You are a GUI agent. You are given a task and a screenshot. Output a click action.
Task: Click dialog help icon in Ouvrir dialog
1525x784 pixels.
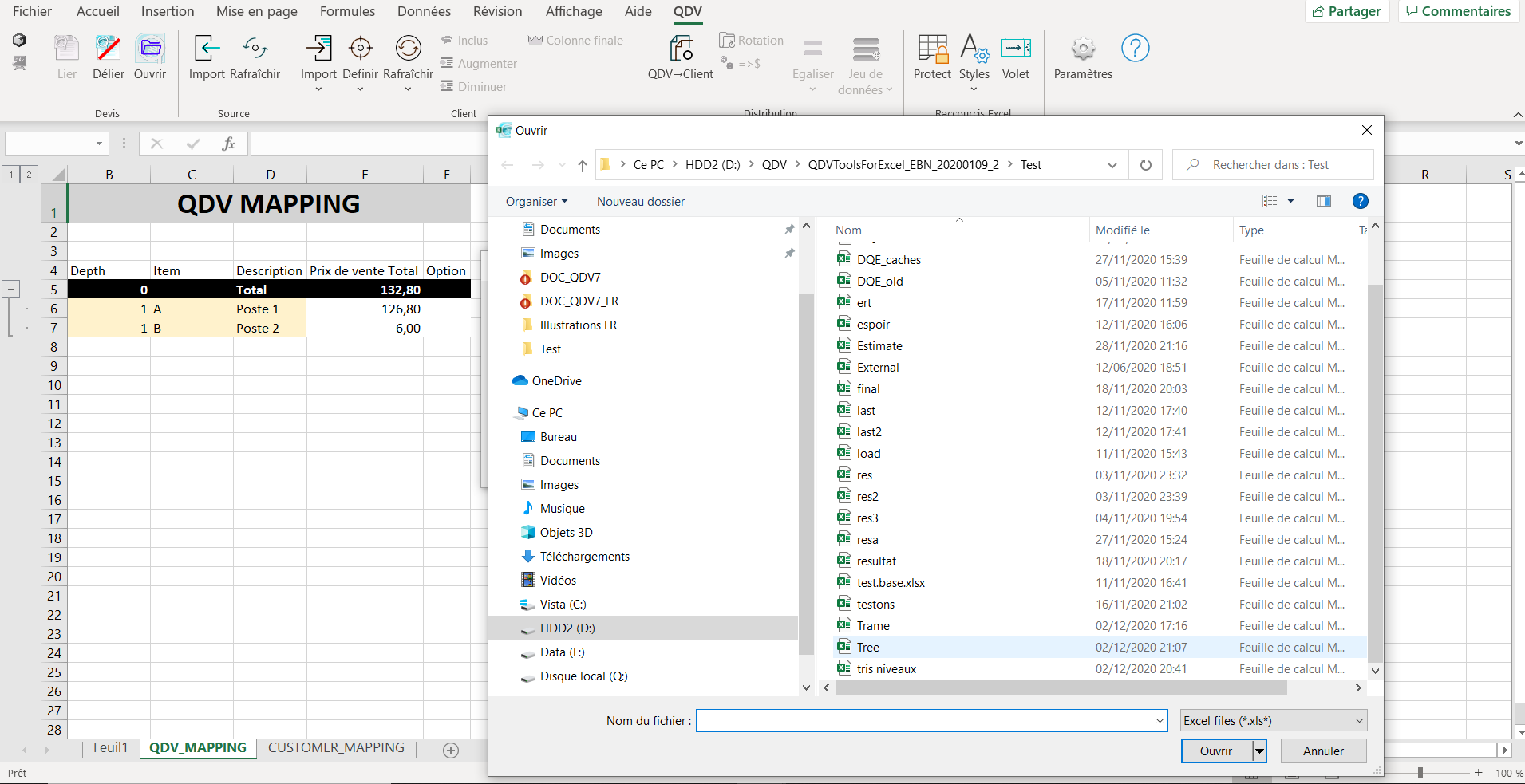(1361, 201)
